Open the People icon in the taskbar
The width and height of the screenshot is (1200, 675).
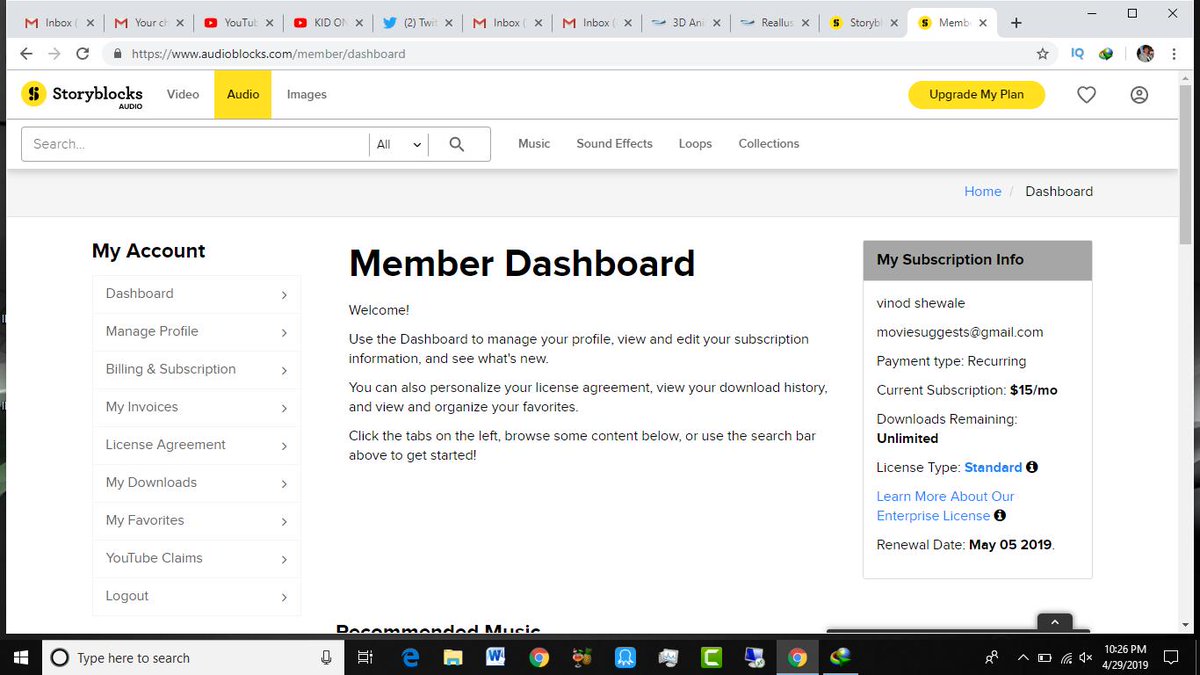click(x=992, y=658)
